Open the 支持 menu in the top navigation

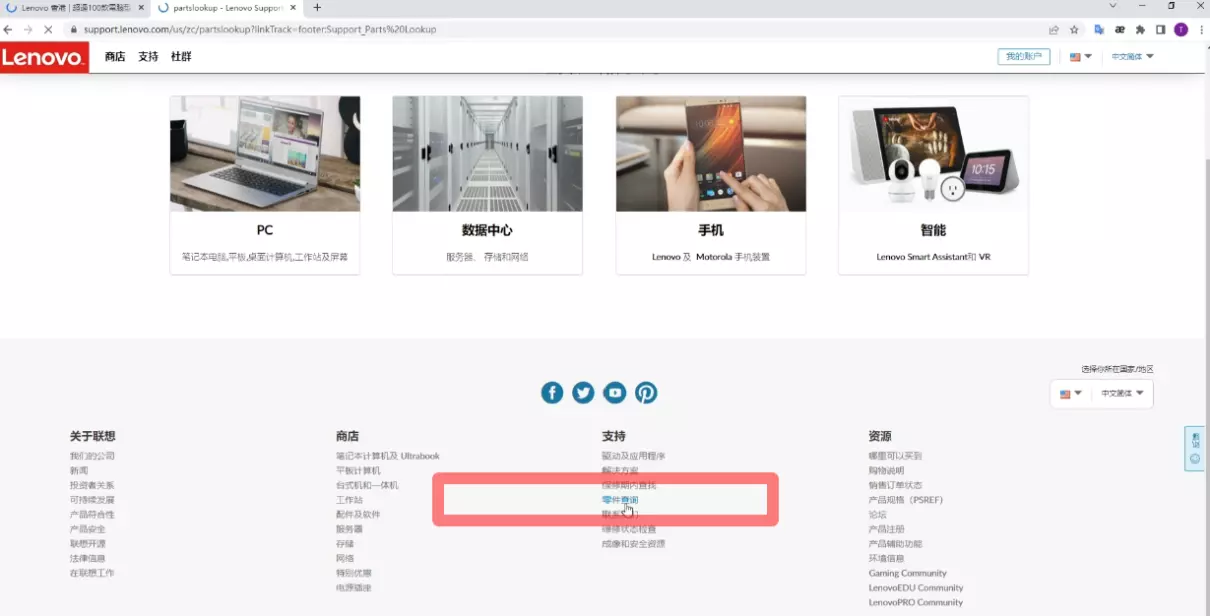147,57
